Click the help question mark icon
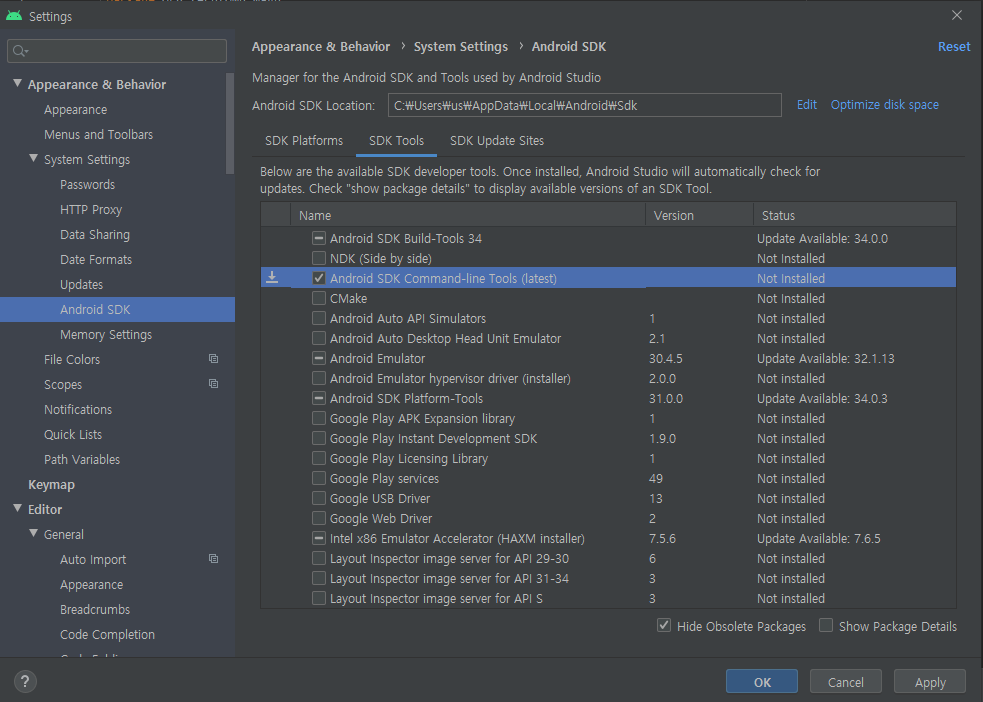Screen dimensions: 983x702 25,681
